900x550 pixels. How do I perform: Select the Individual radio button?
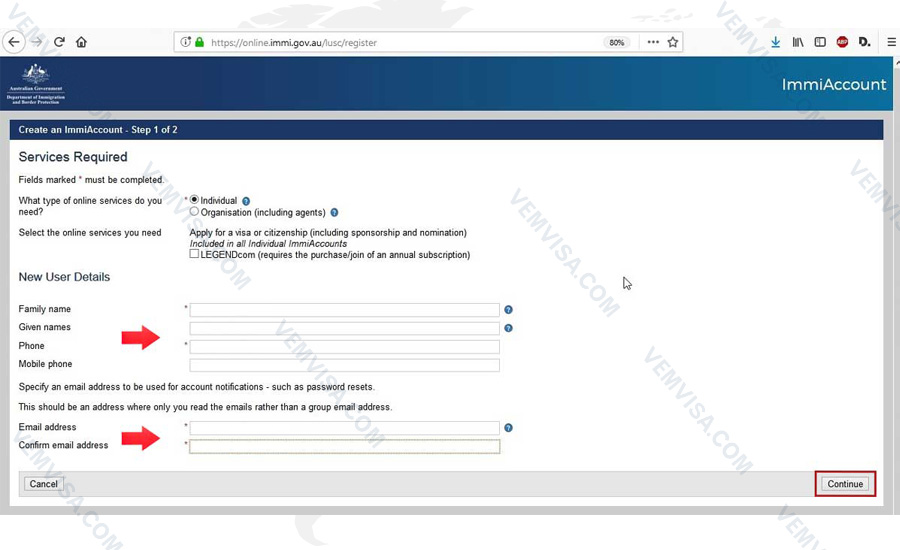pyautogui.click(x=194, y=200)
